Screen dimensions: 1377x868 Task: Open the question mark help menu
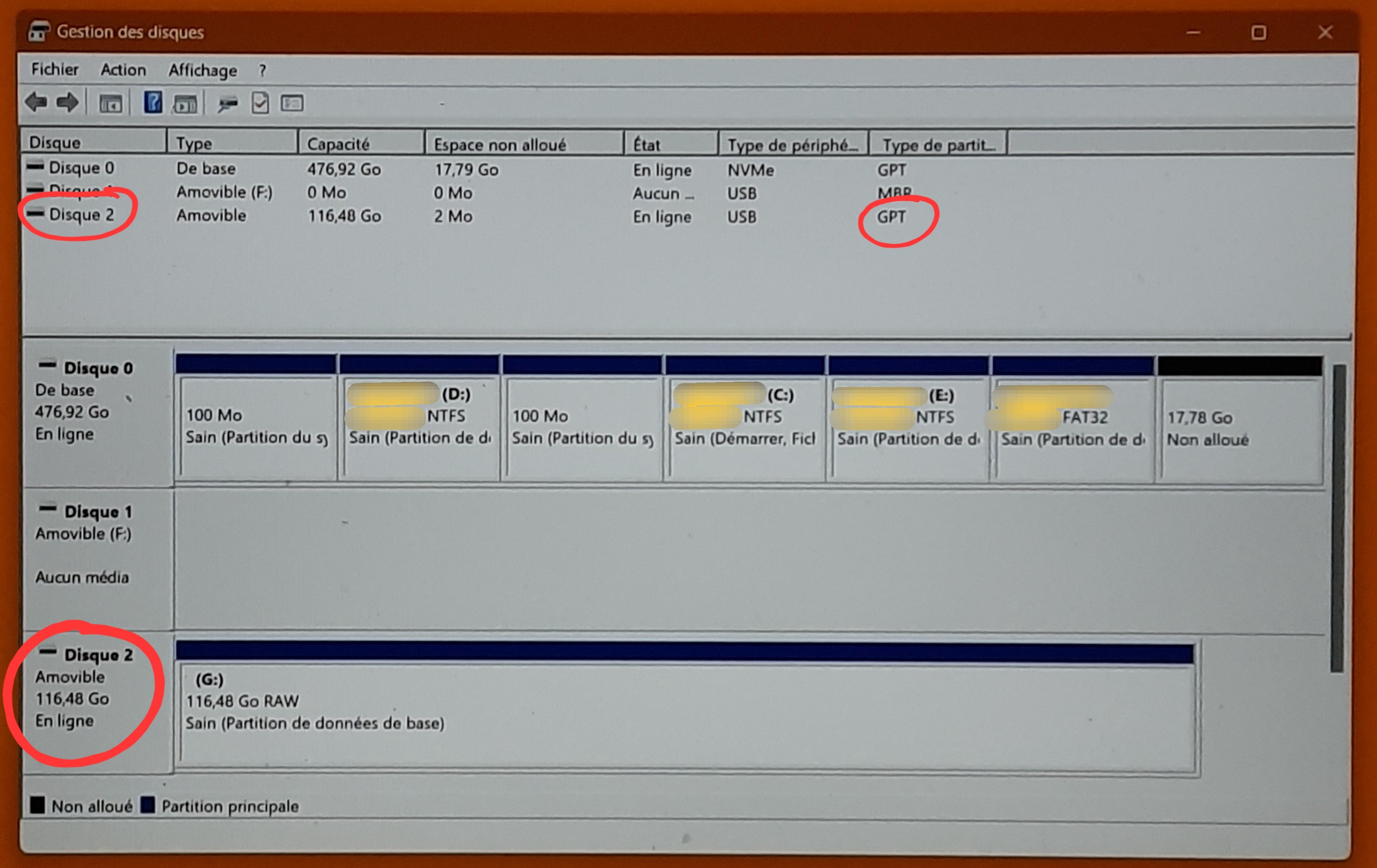pyautogui.click(x=262, y=70)
